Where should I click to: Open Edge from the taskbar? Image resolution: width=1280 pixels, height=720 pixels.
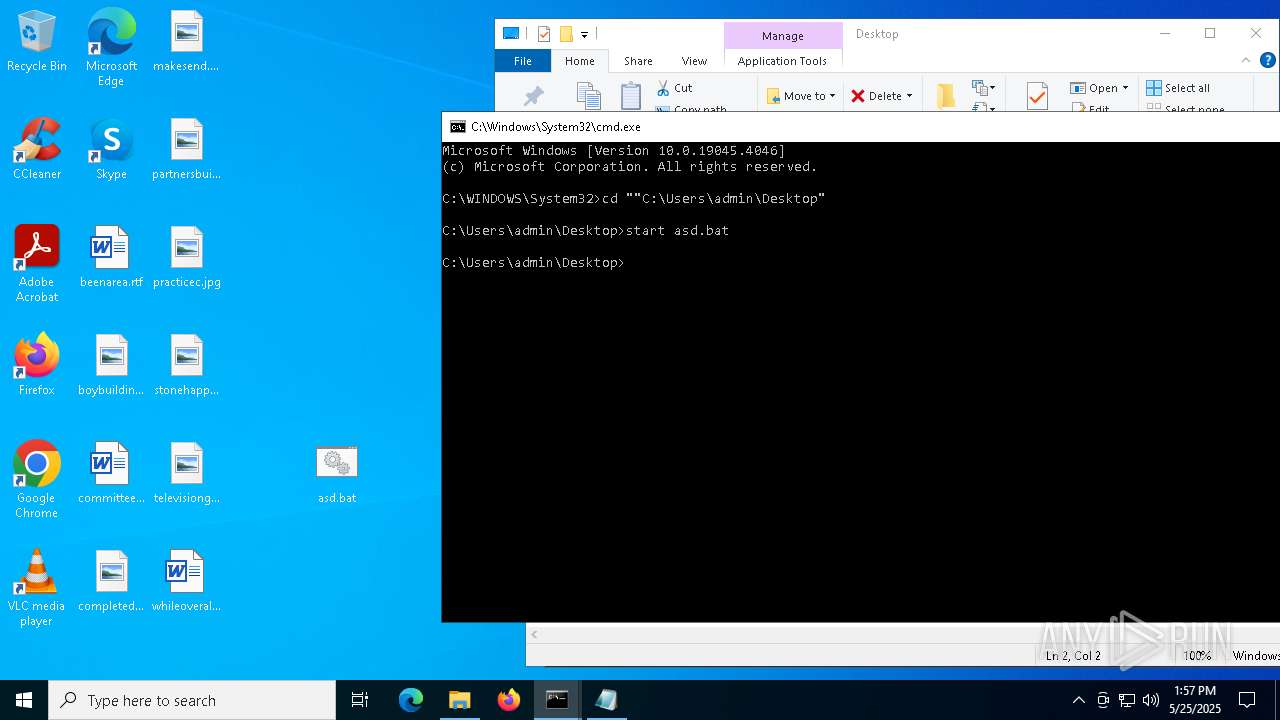pyautogui.click(x=411, y=700)
